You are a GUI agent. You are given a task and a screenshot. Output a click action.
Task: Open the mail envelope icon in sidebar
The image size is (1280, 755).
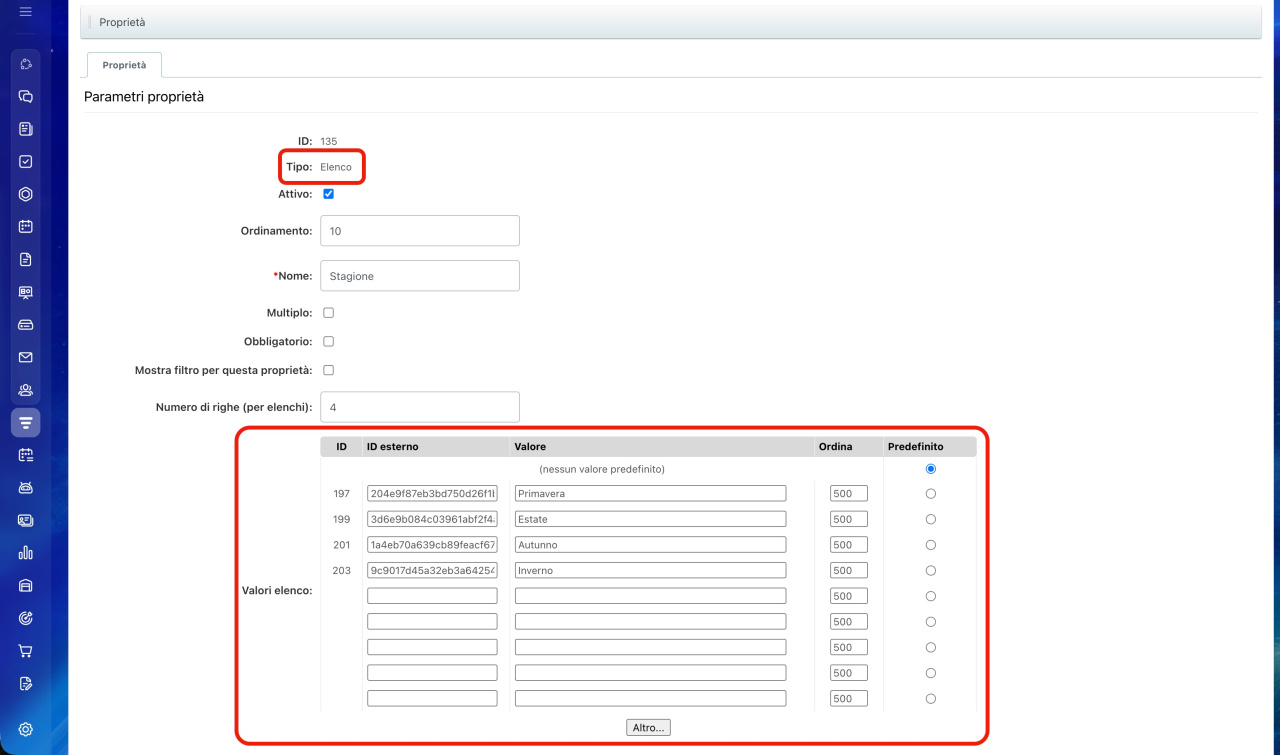[x=26, y=357]
